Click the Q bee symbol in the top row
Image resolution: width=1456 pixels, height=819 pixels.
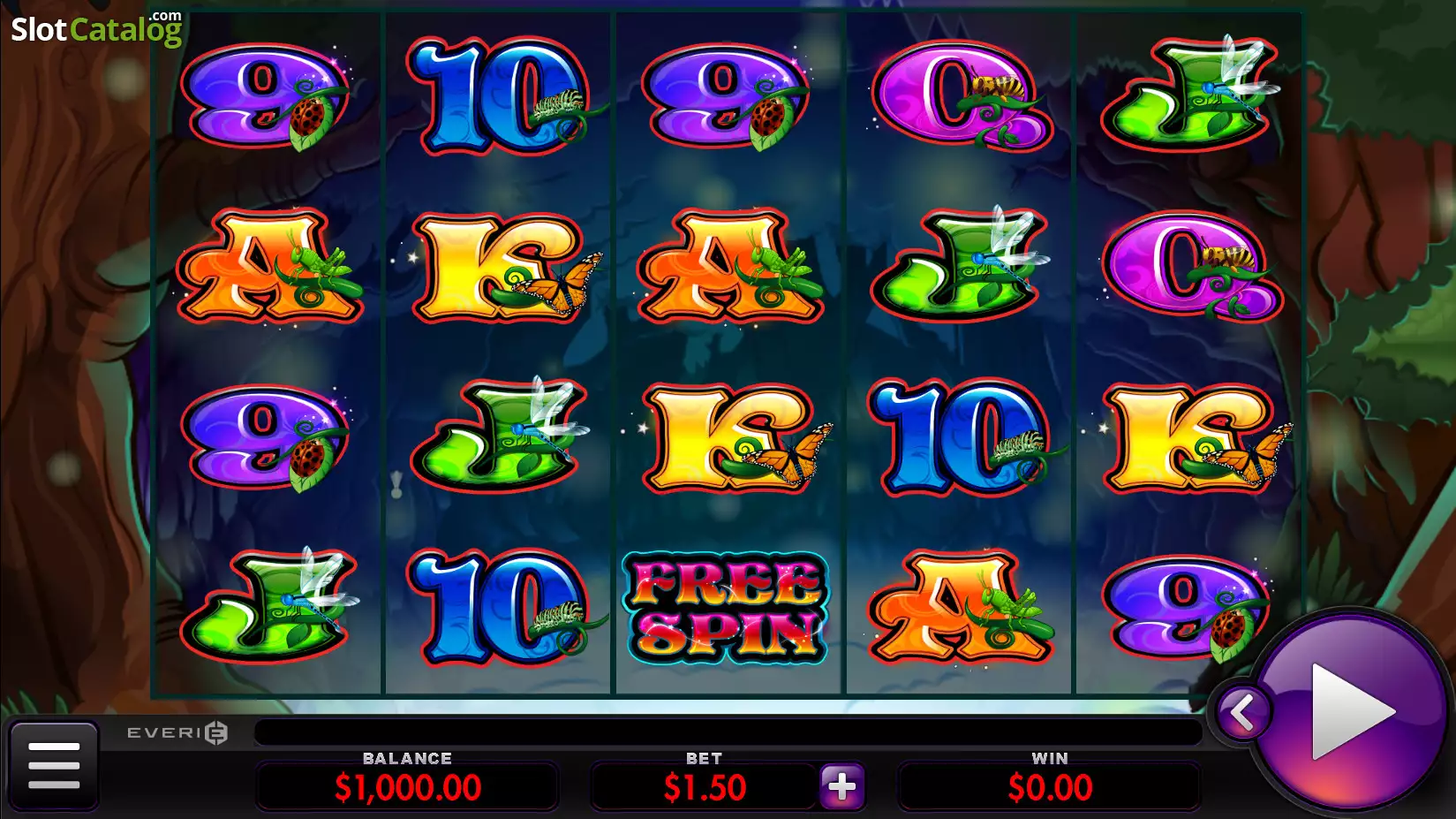(961, 95)
